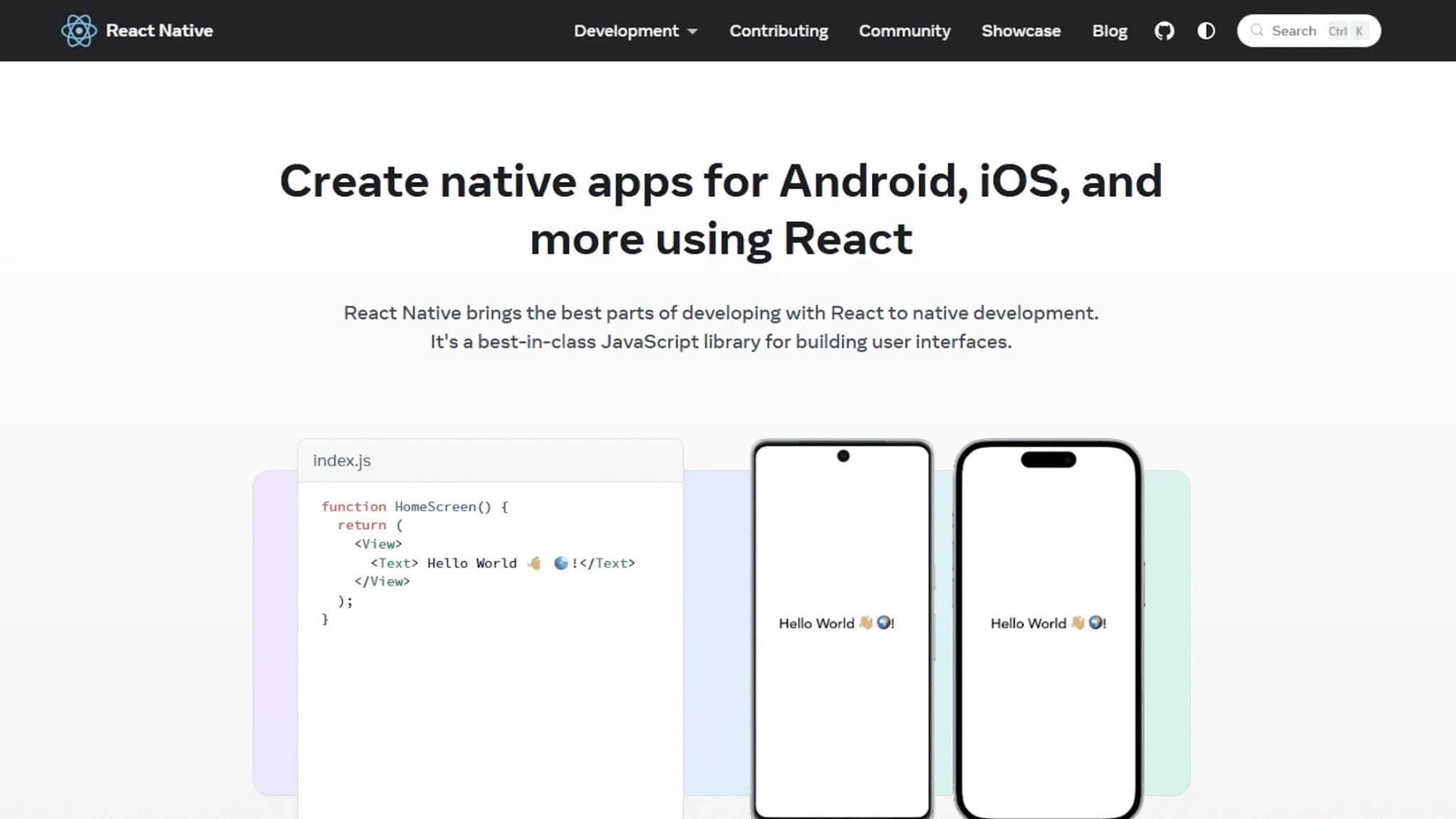This screenshot has height=819, width=1456.
Task: Click the return ( code line
Action: click(x=370, y=525)
